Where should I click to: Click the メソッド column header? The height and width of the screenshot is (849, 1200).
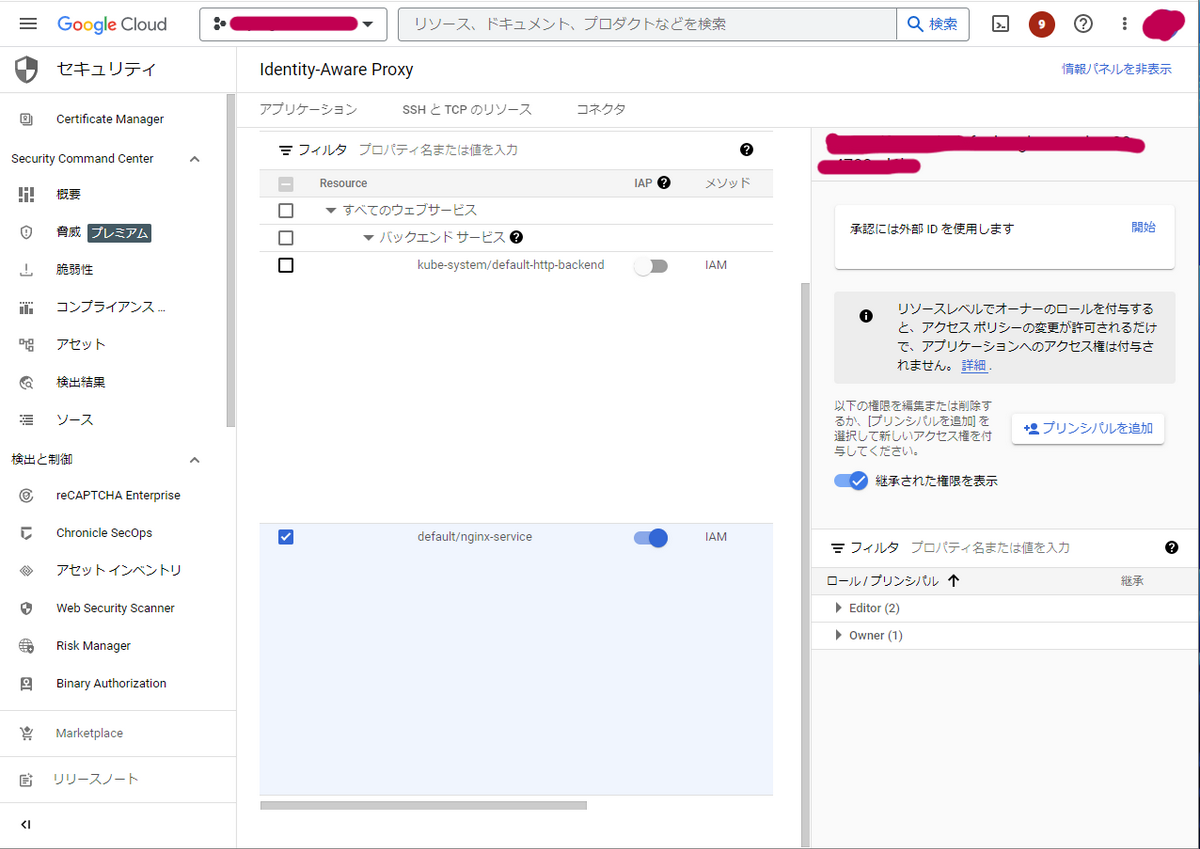coord(727,183)
